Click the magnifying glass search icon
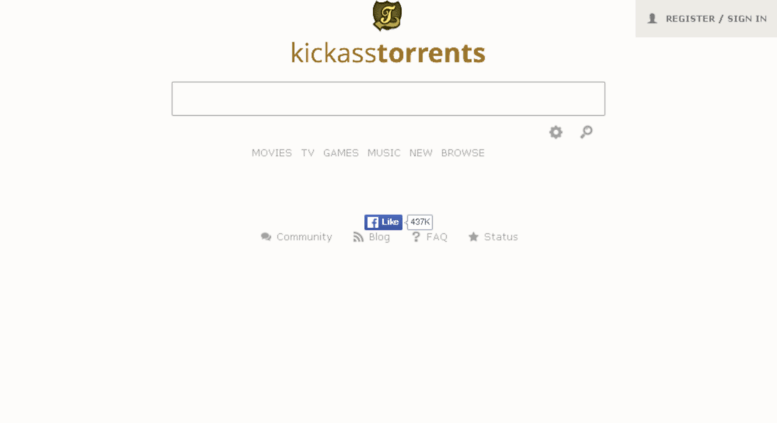Screen dimensions: 777x423 [x=586, y=132]
